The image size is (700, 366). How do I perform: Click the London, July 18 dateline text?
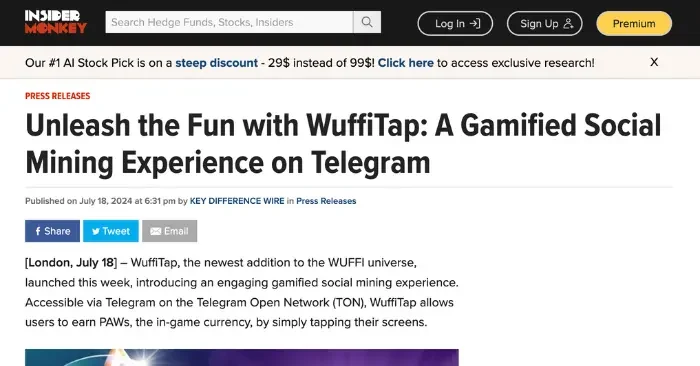(x=71, y=262)
